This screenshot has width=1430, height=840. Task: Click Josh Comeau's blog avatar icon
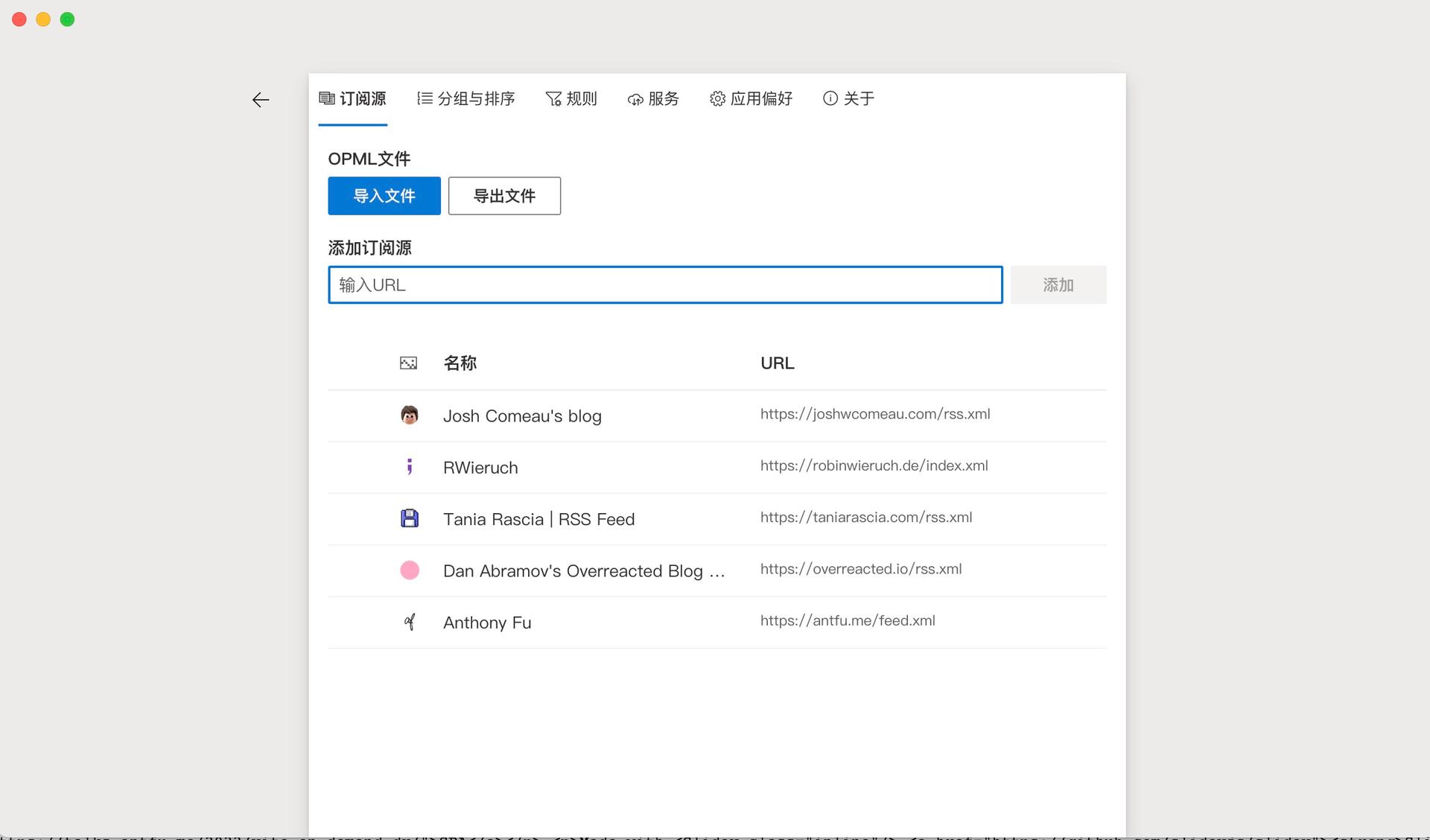pyautogui.click(x=409, y=416)
